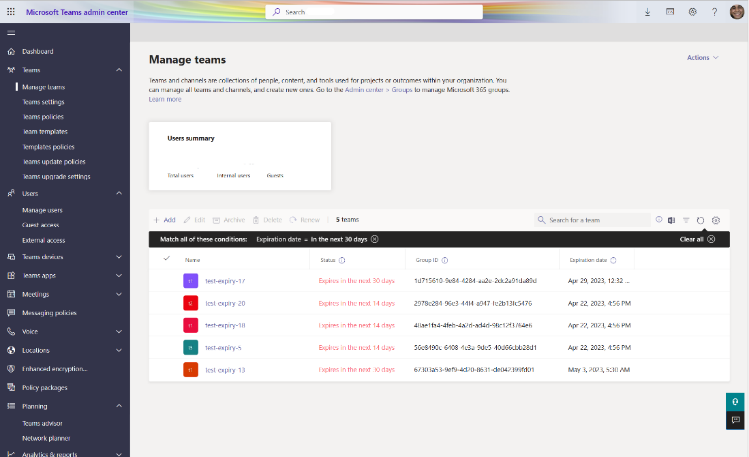749x457 pixels.
Task: Open the Learn more link
Action: (x=165, y=99)
